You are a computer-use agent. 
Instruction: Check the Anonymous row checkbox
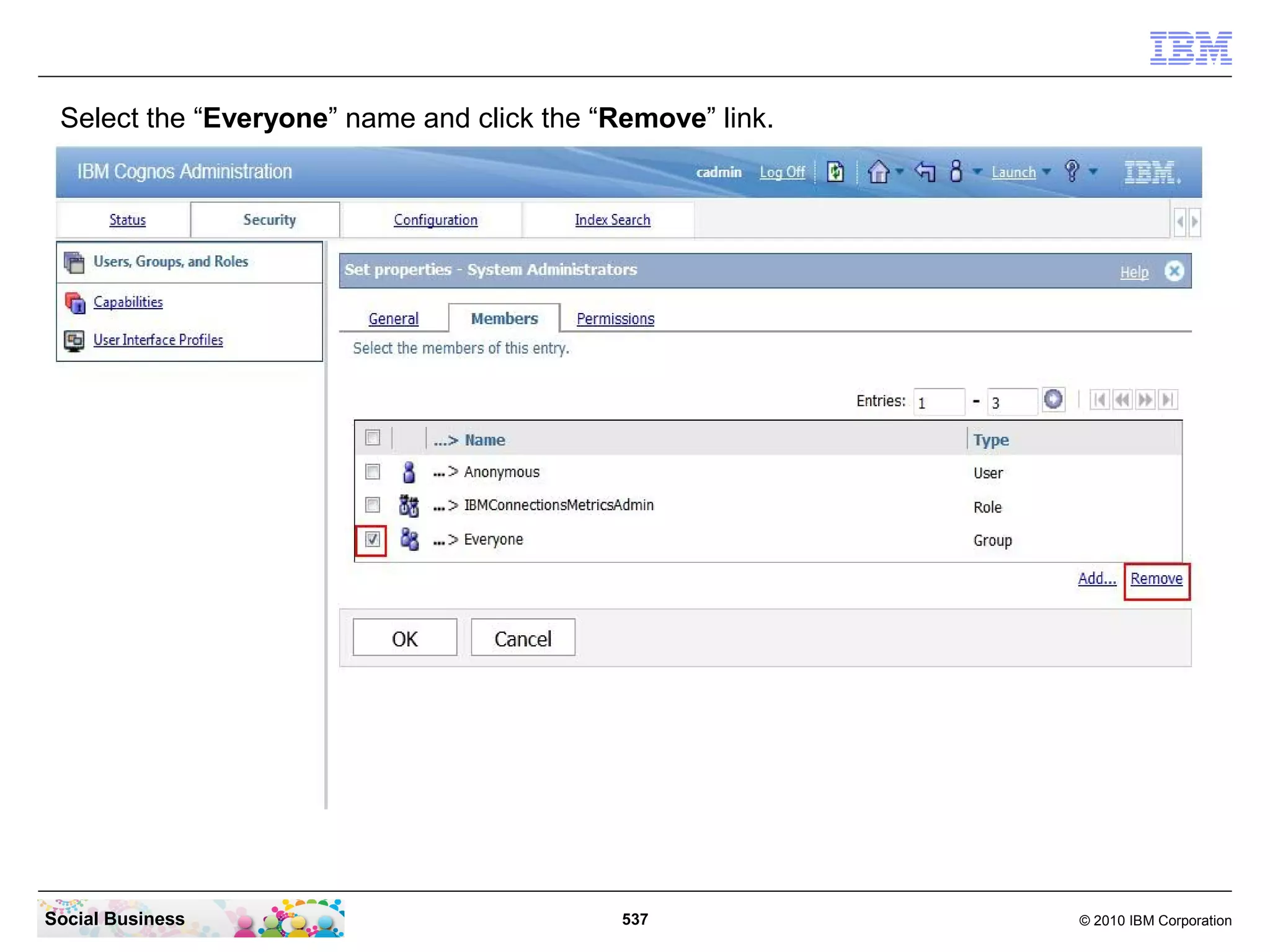click(x=373, y=472)
